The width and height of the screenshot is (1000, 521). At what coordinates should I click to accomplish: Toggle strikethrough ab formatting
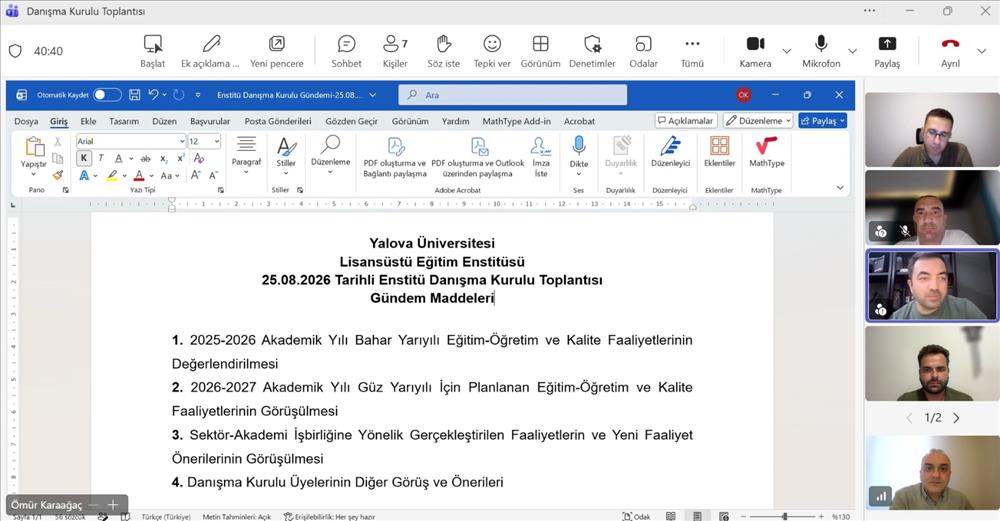click(x=145, y=158)
